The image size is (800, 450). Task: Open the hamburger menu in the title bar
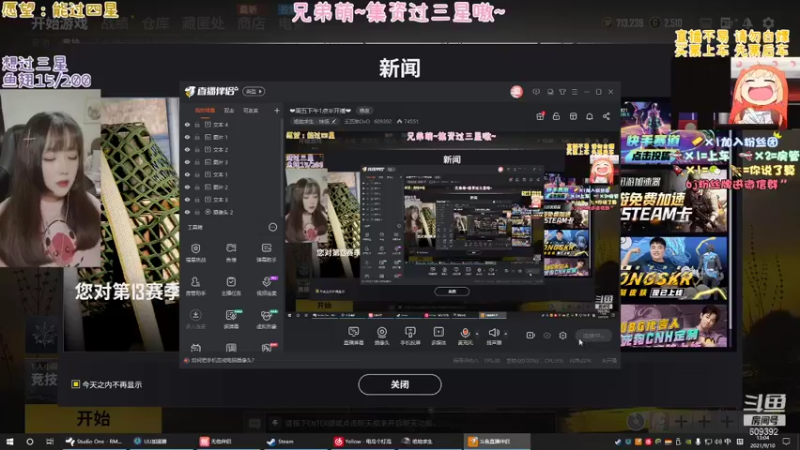point(574,92)
